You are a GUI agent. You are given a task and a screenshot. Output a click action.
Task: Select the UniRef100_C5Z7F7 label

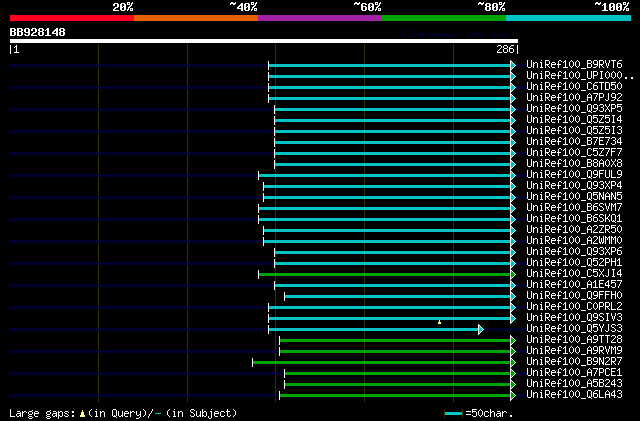pyautogui.click(x=574, y=153)
